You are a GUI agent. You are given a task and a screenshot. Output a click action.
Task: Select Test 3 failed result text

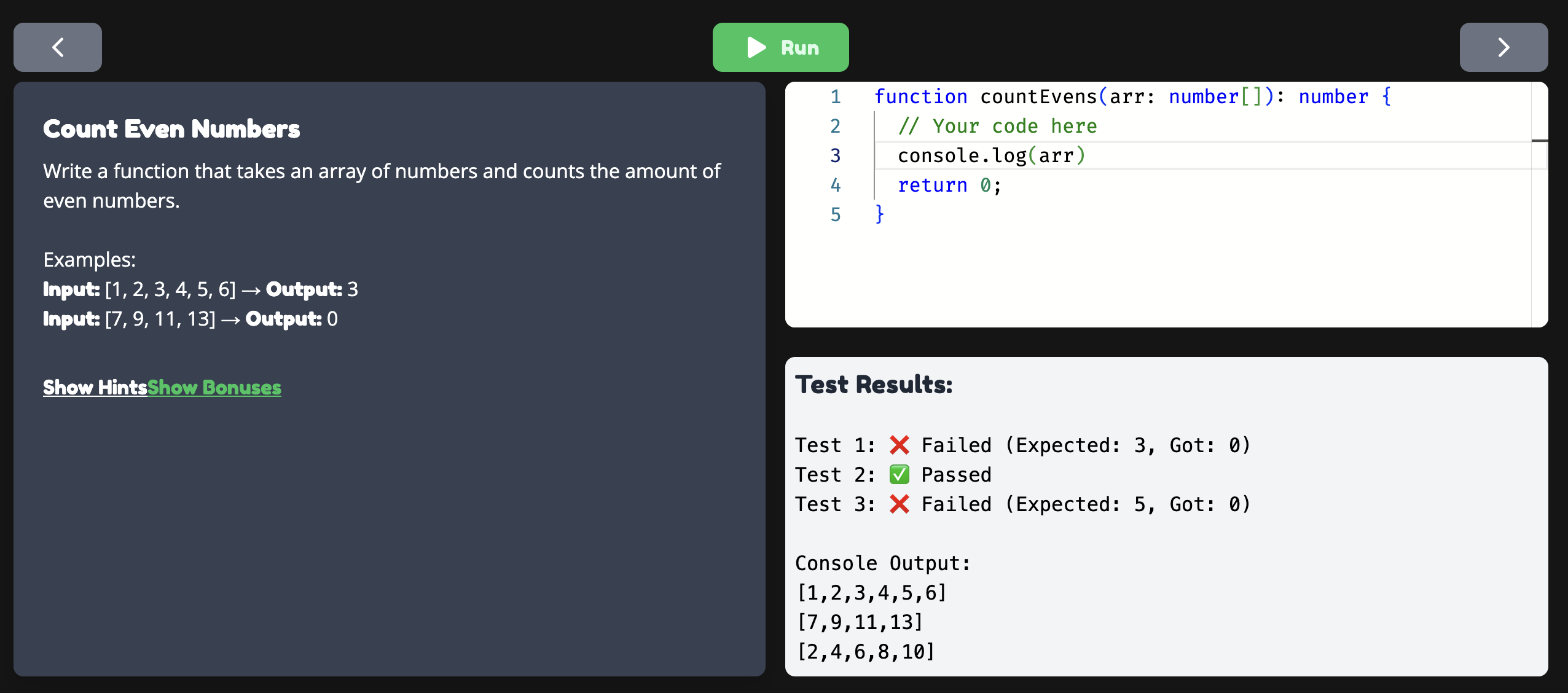pos(1023,504)
